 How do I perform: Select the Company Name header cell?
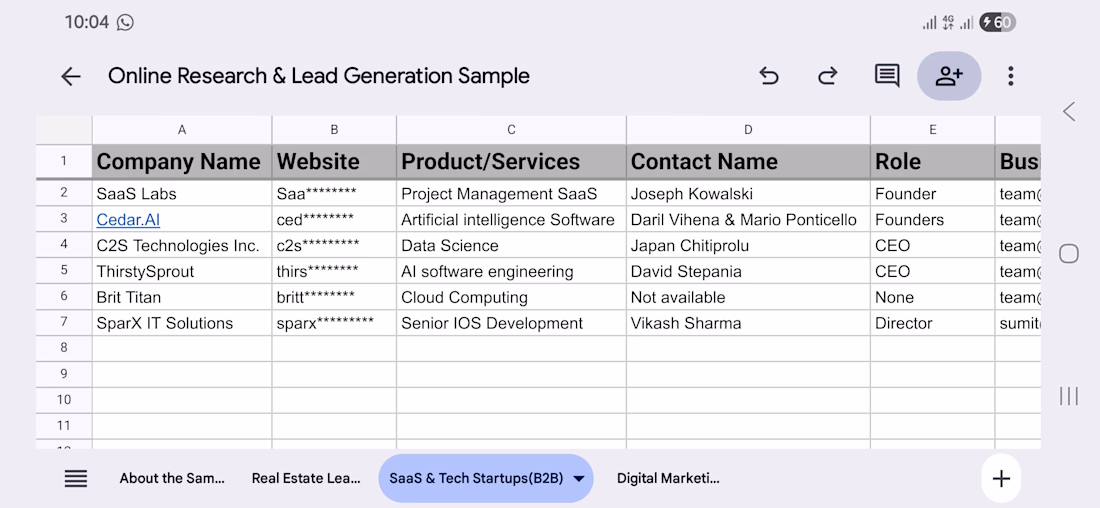click(181, 162)
